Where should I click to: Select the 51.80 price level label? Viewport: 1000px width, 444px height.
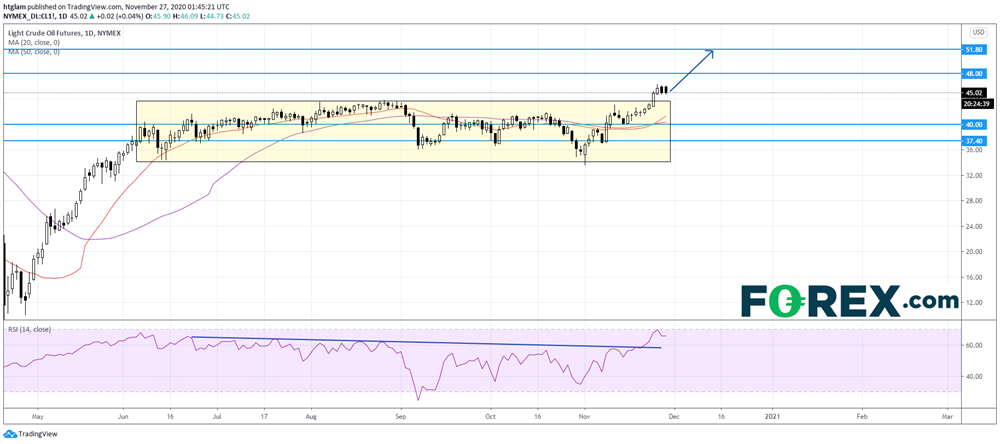[972, 48]
